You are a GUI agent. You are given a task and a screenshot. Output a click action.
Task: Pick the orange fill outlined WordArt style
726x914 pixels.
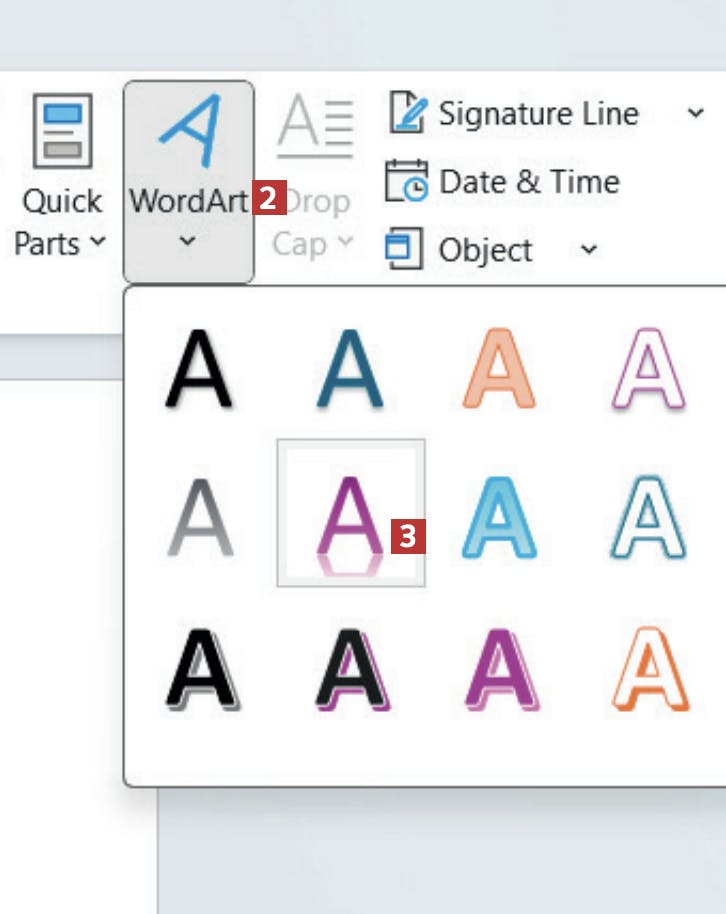[499, 372]
